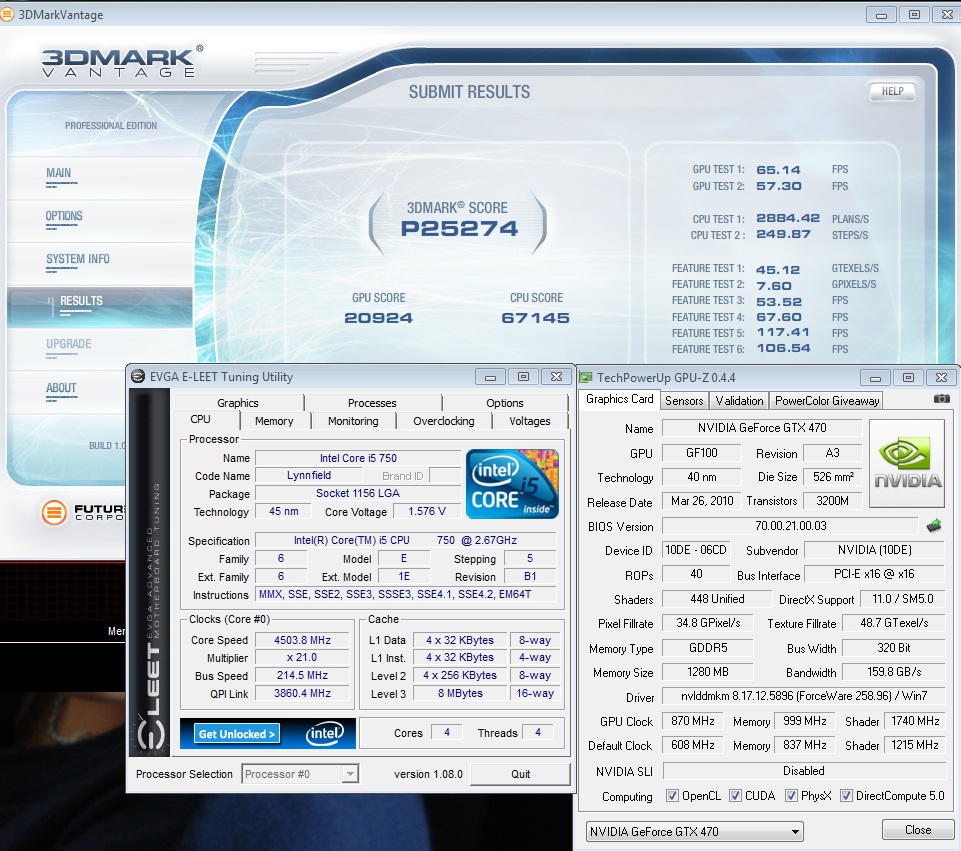Click the GPU Clock 870 MHz field

tap(693, 721)
